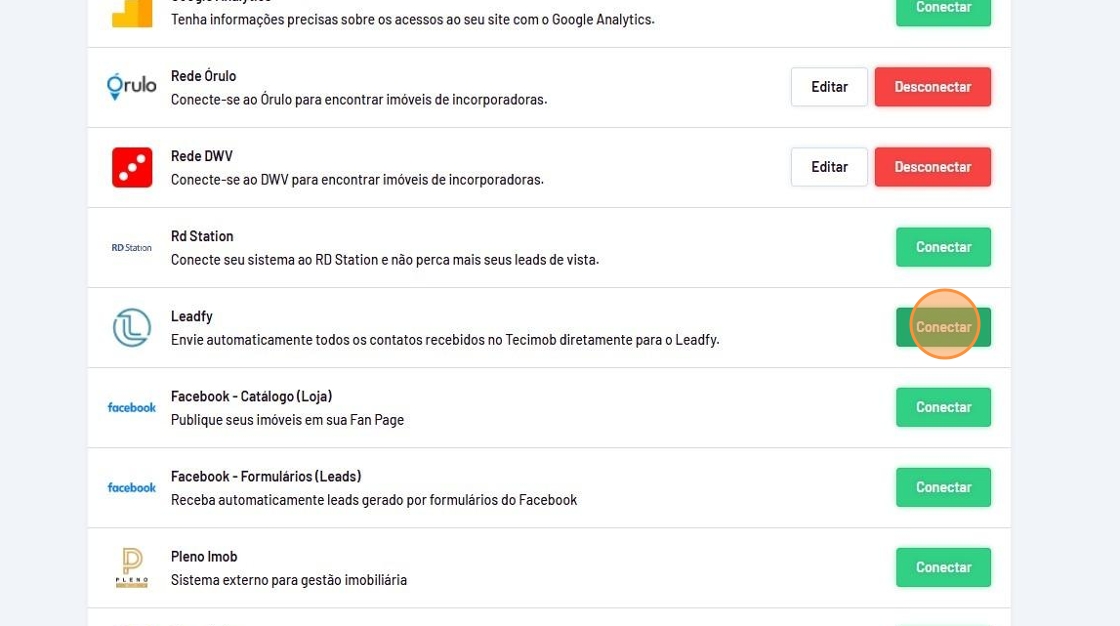
Task: Connect the Google Analytics integration
Action: pyautogui.click(x=943, y=9)
